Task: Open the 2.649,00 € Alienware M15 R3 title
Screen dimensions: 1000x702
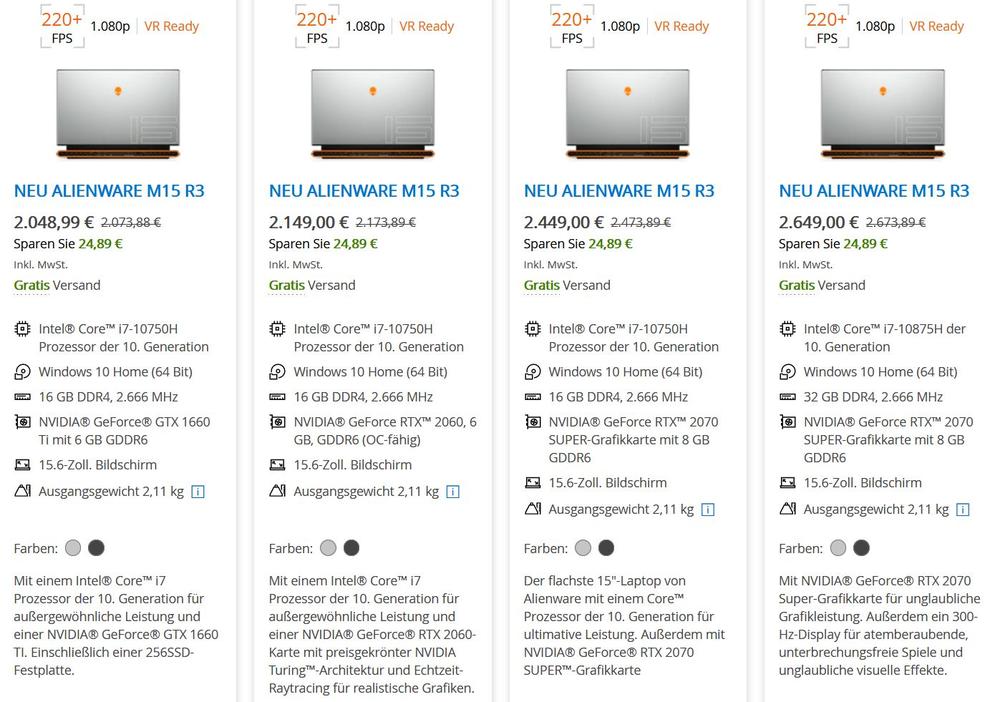Action: click(x=874, y=191)
